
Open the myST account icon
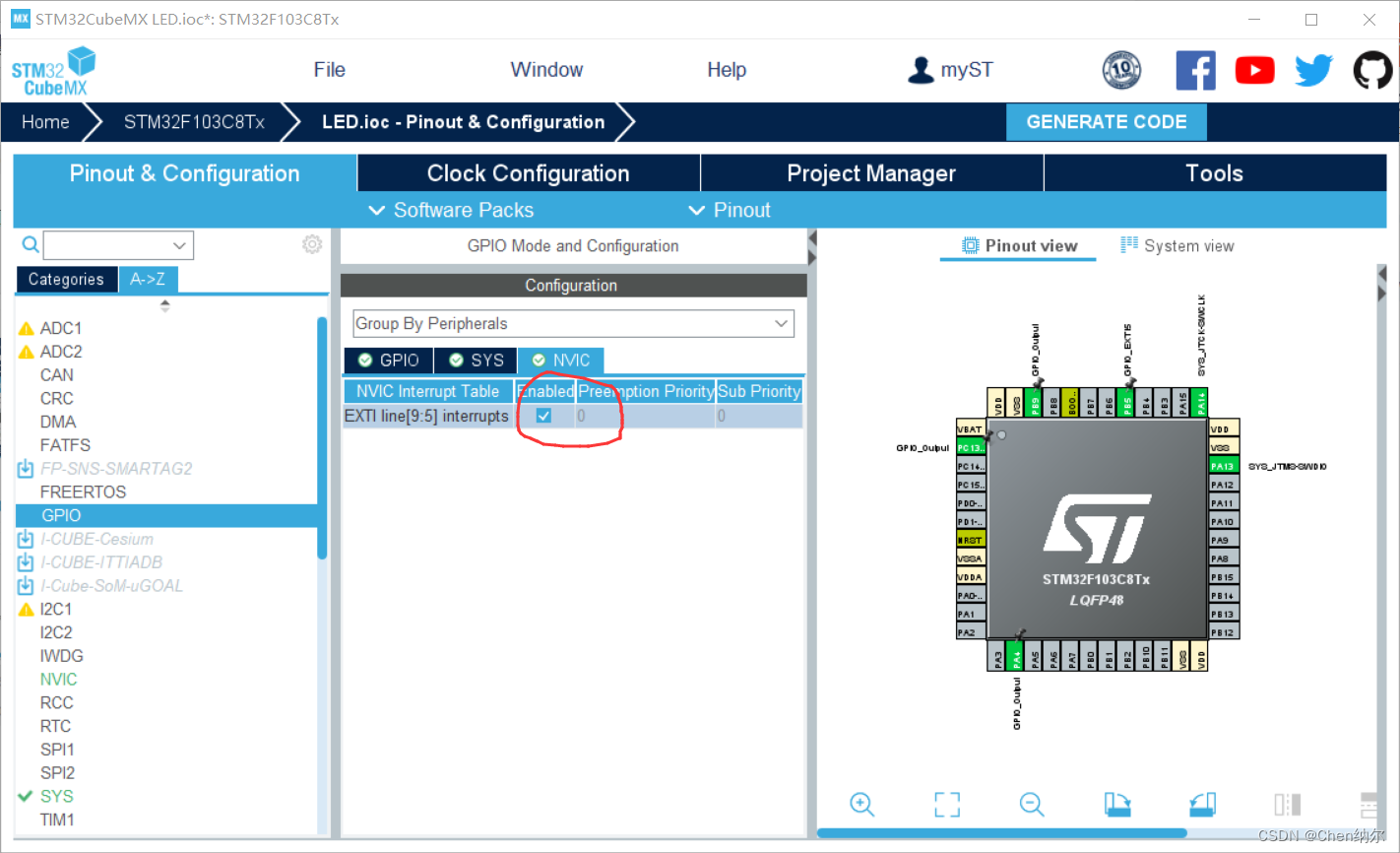921,70
